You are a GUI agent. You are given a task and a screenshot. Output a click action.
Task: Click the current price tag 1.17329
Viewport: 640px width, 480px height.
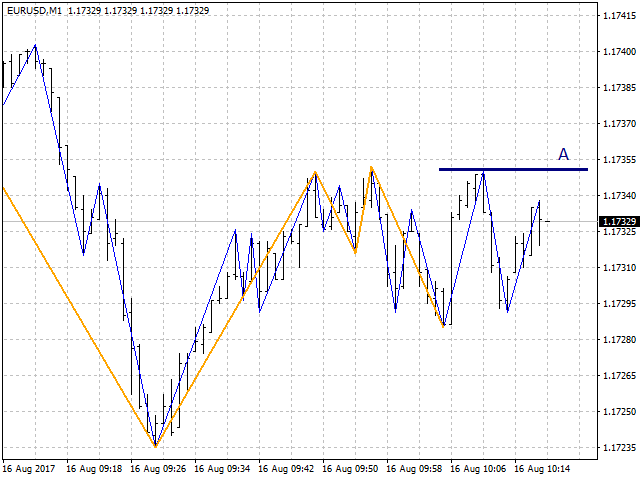[619, 221]
